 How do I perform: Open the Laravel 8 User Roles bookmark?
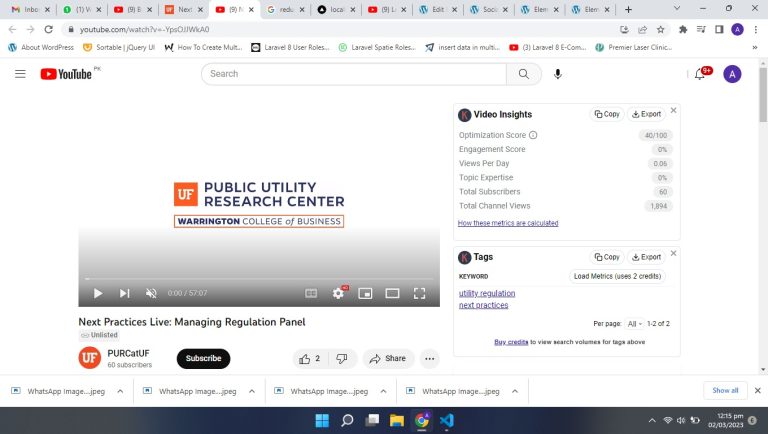tap(290, 48)
